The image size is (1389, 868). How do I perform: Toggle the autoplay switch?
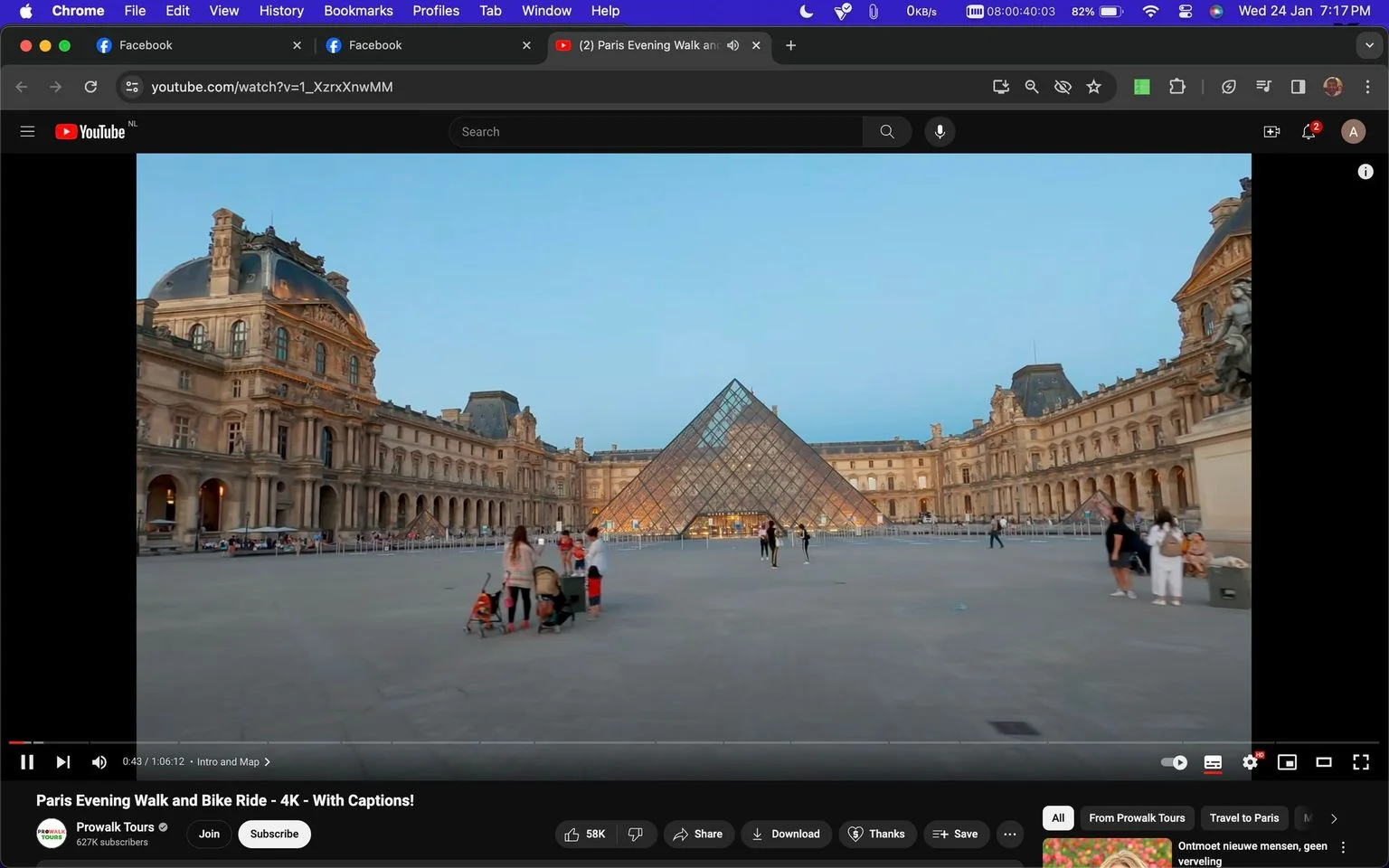click(x=1174, y=762)
